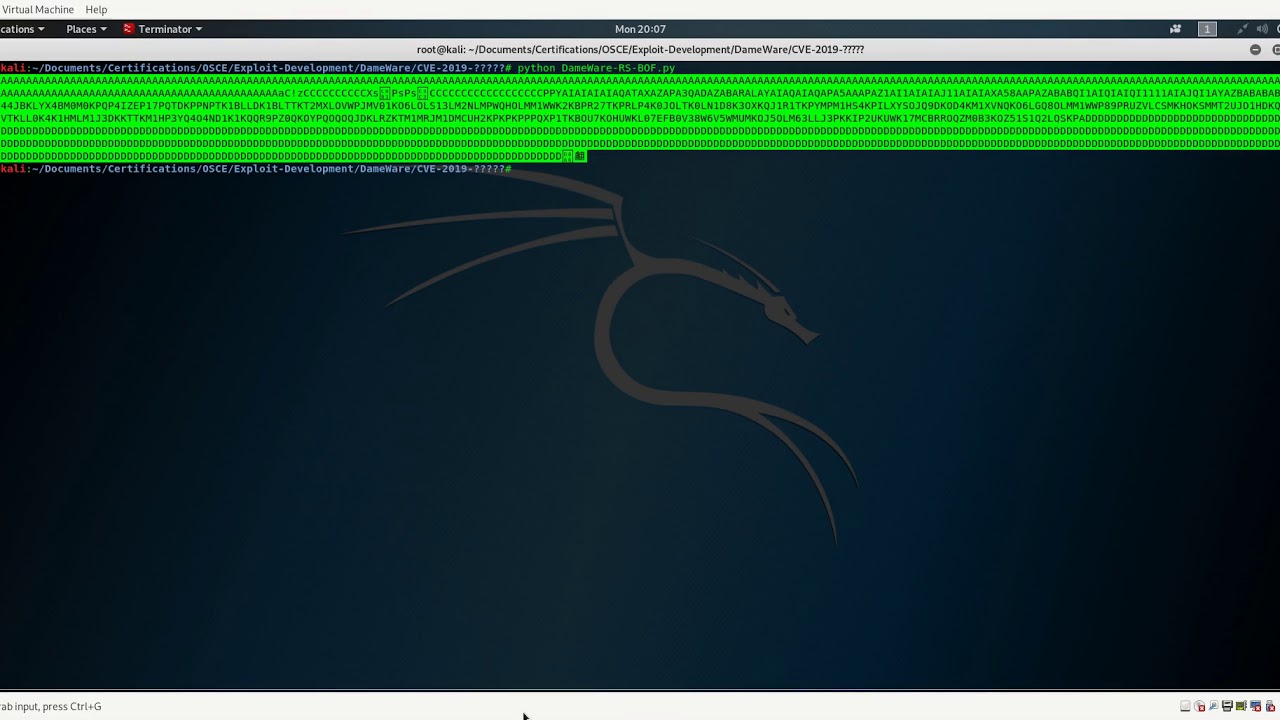Click the screen recording camera icon
The width and height of the screenshot is (1280, 720).
click(1176, 29)
